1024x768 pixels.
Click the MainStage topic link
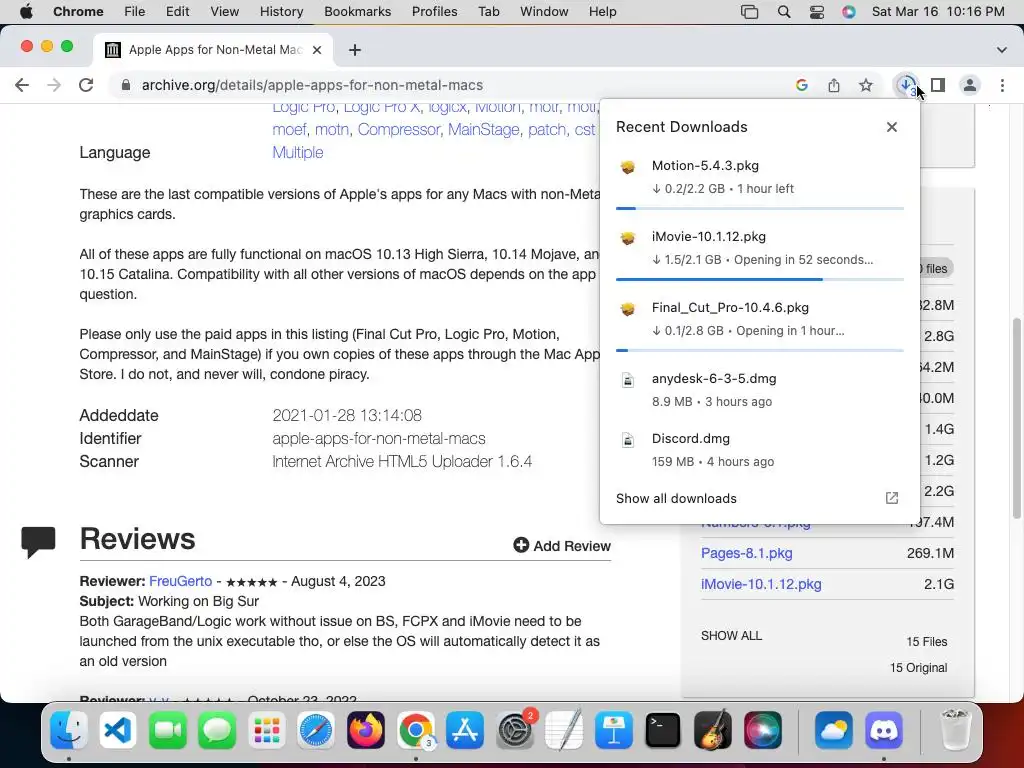[x=483, y=129]
